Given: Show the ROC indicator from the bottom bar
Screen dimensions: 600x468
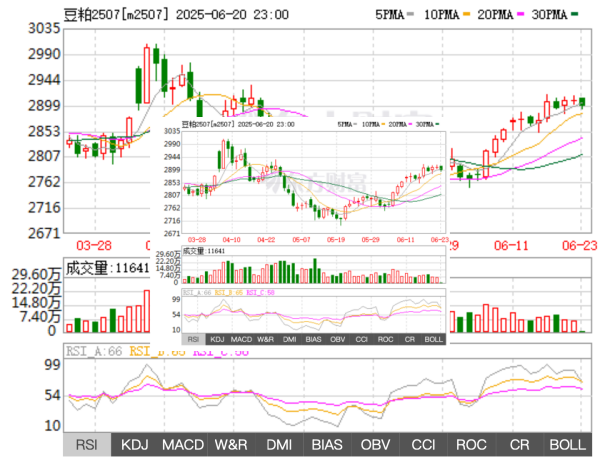Looking at the screenshot, I should pyautogui.click(x=472, y=444).
